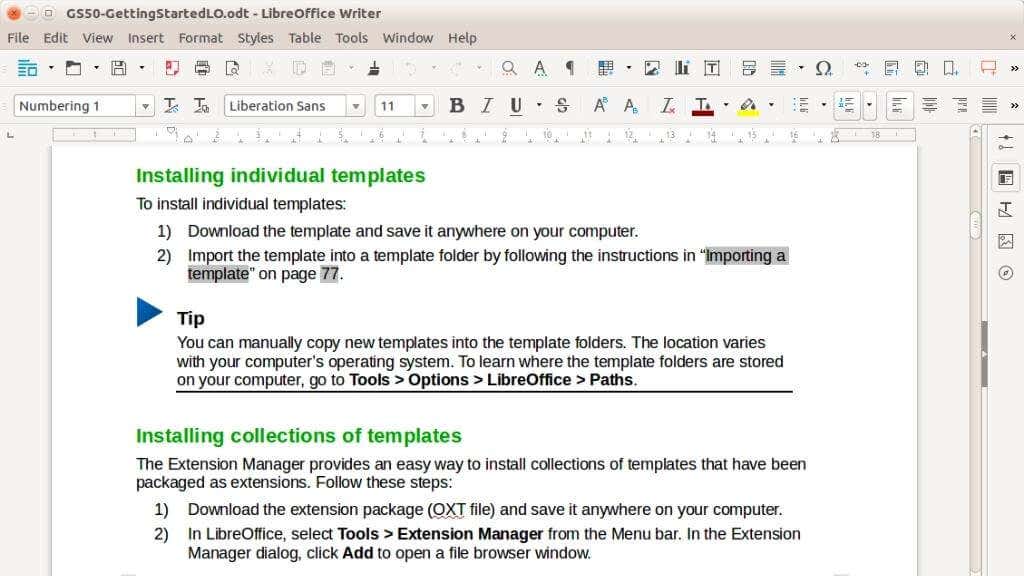The image size is (1024, 576).
Task: Open the font size 11 dropdown
Action: point(425,106)
